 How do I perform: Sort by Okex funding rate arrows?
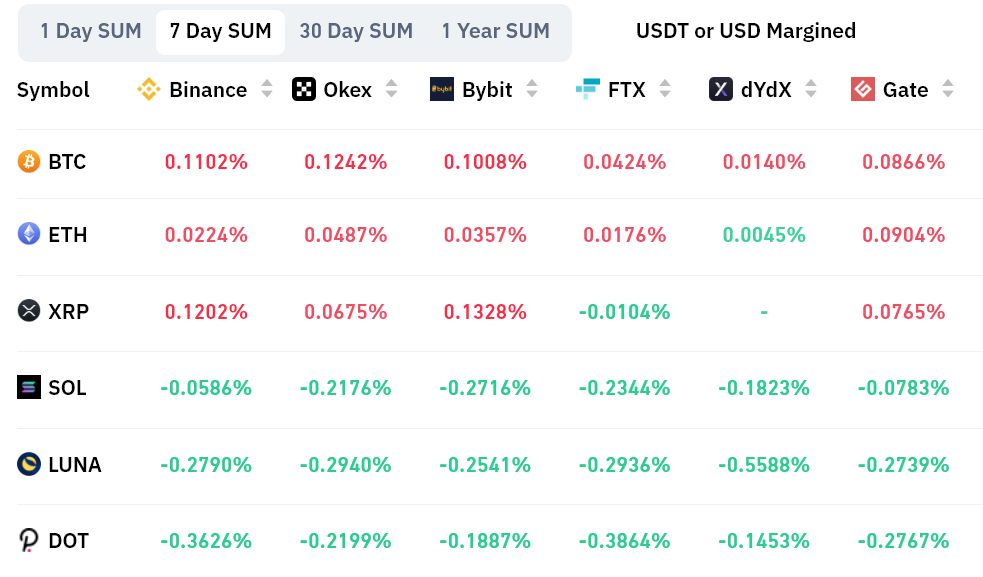coord(392,90)
